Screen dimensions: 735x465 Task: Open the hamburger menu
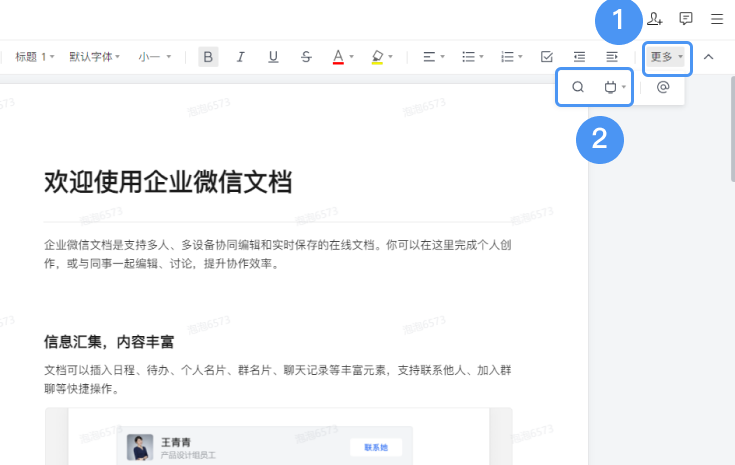point(717,19)
